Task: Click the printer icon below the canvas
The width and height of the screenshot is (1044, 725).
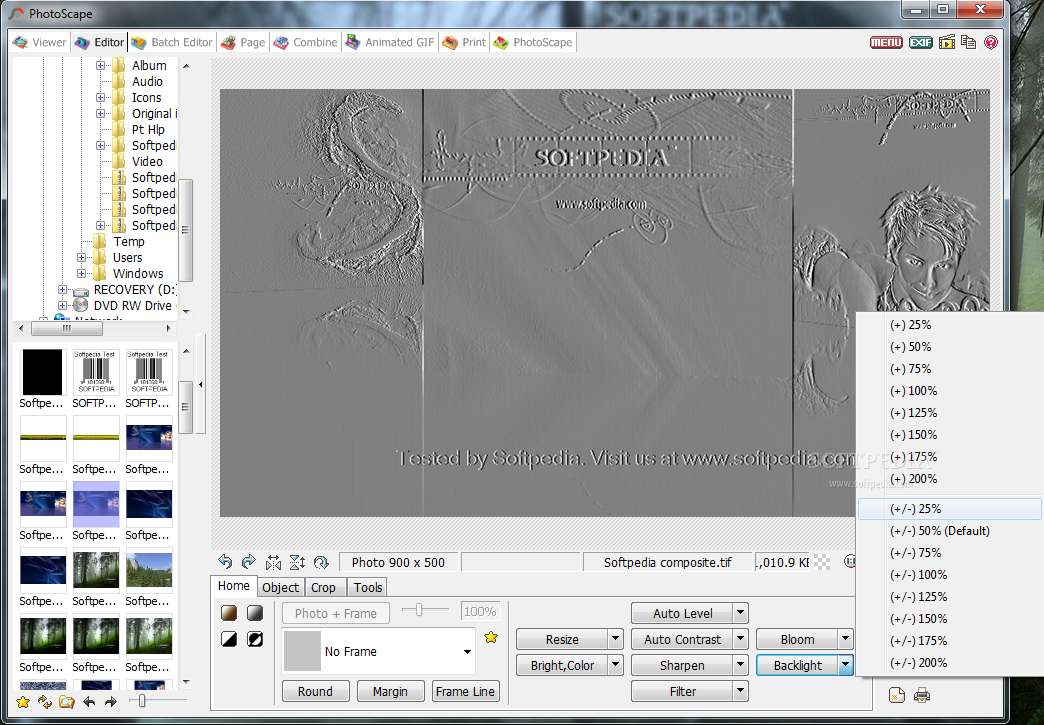Action: pyautogui.click(x=922, y=696)
